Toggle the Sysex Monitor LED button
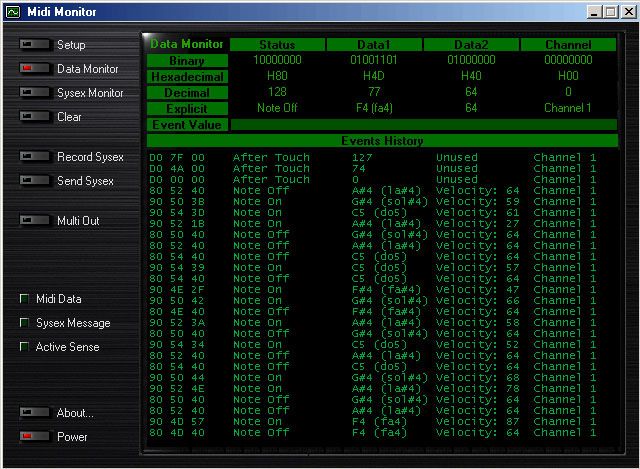640x469 pixels. [x=35, y=92]
